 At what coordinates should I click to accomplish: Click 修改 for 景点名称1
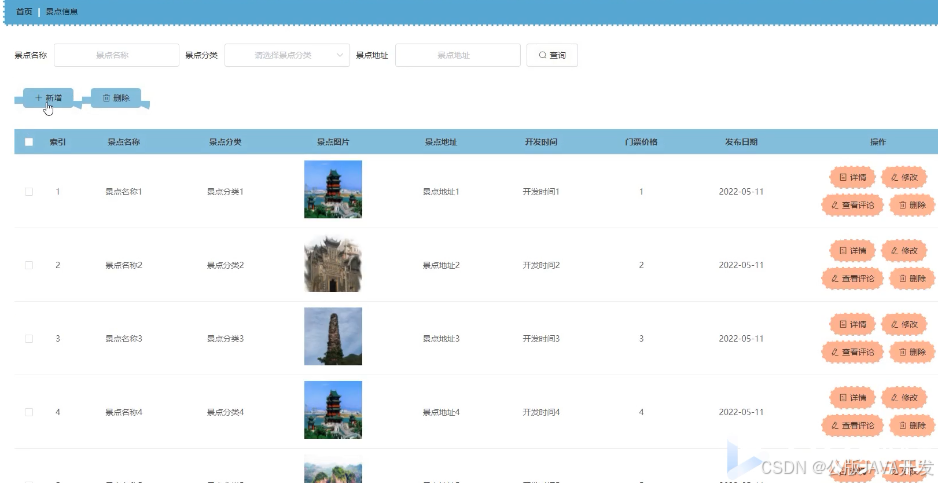904,177
